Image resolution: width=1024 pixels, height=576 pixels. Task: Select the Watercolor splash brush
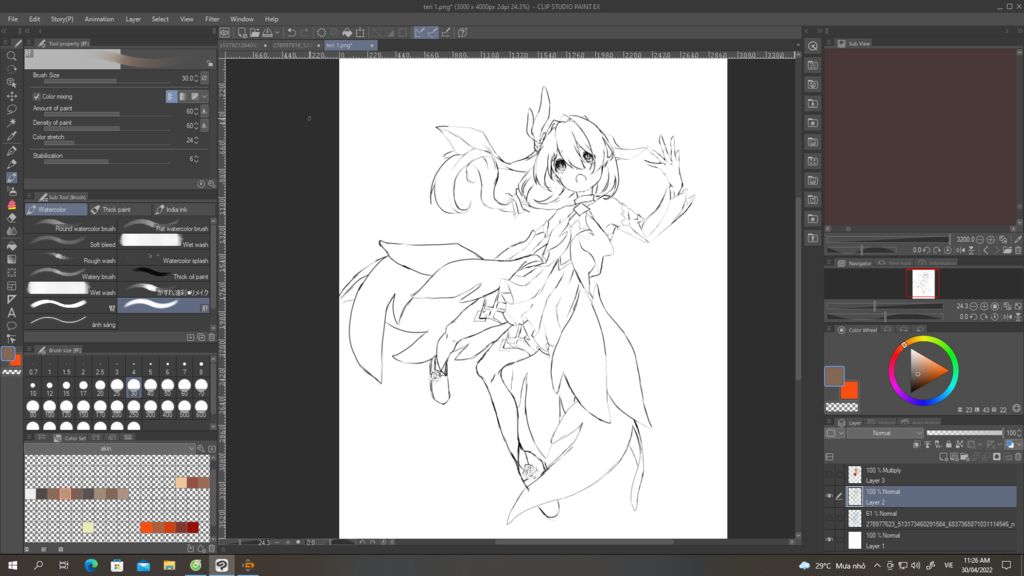pos(164,259)
